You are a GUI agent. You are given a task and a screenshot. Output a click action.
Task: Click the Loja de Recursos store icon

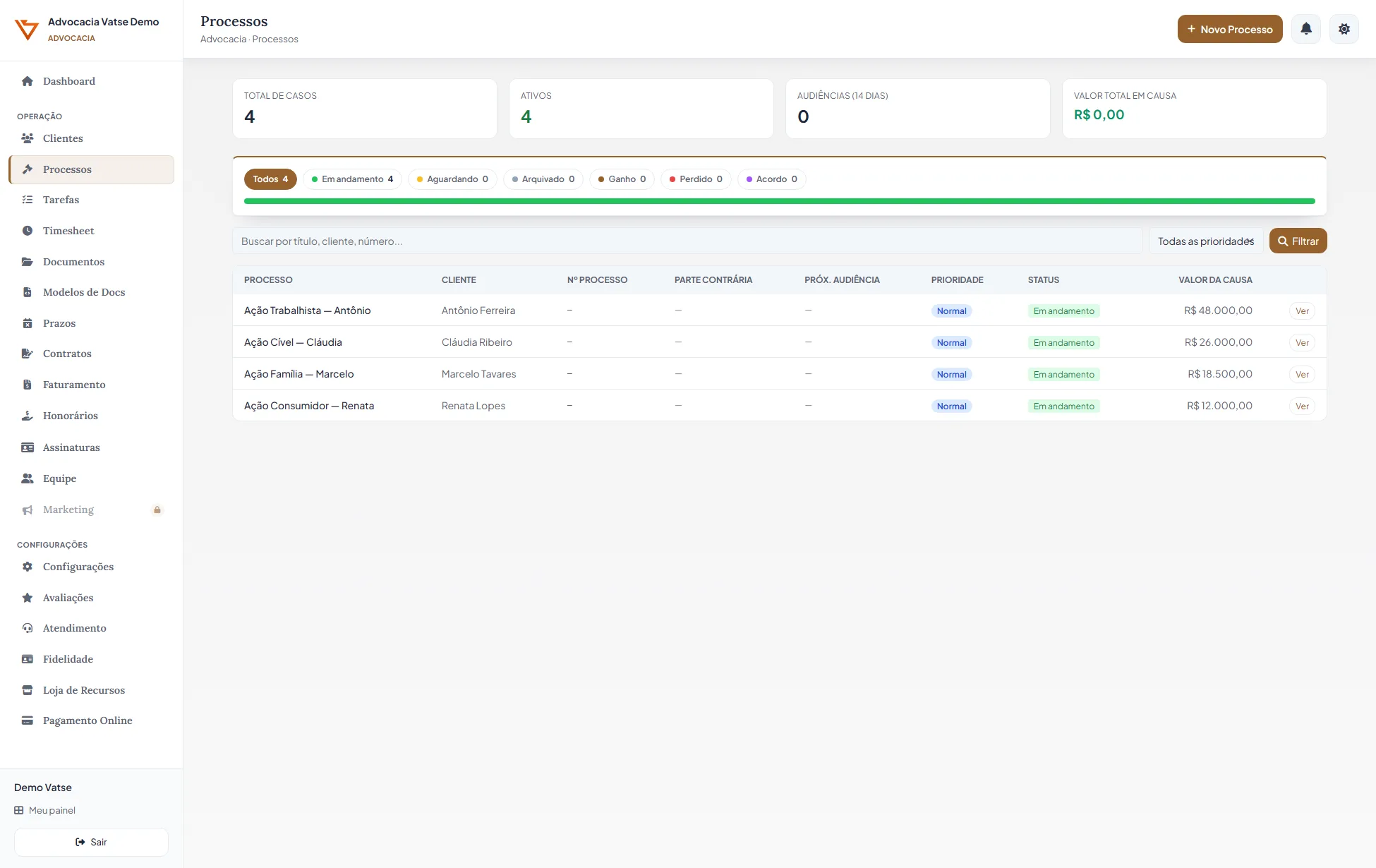coord(28,690)
